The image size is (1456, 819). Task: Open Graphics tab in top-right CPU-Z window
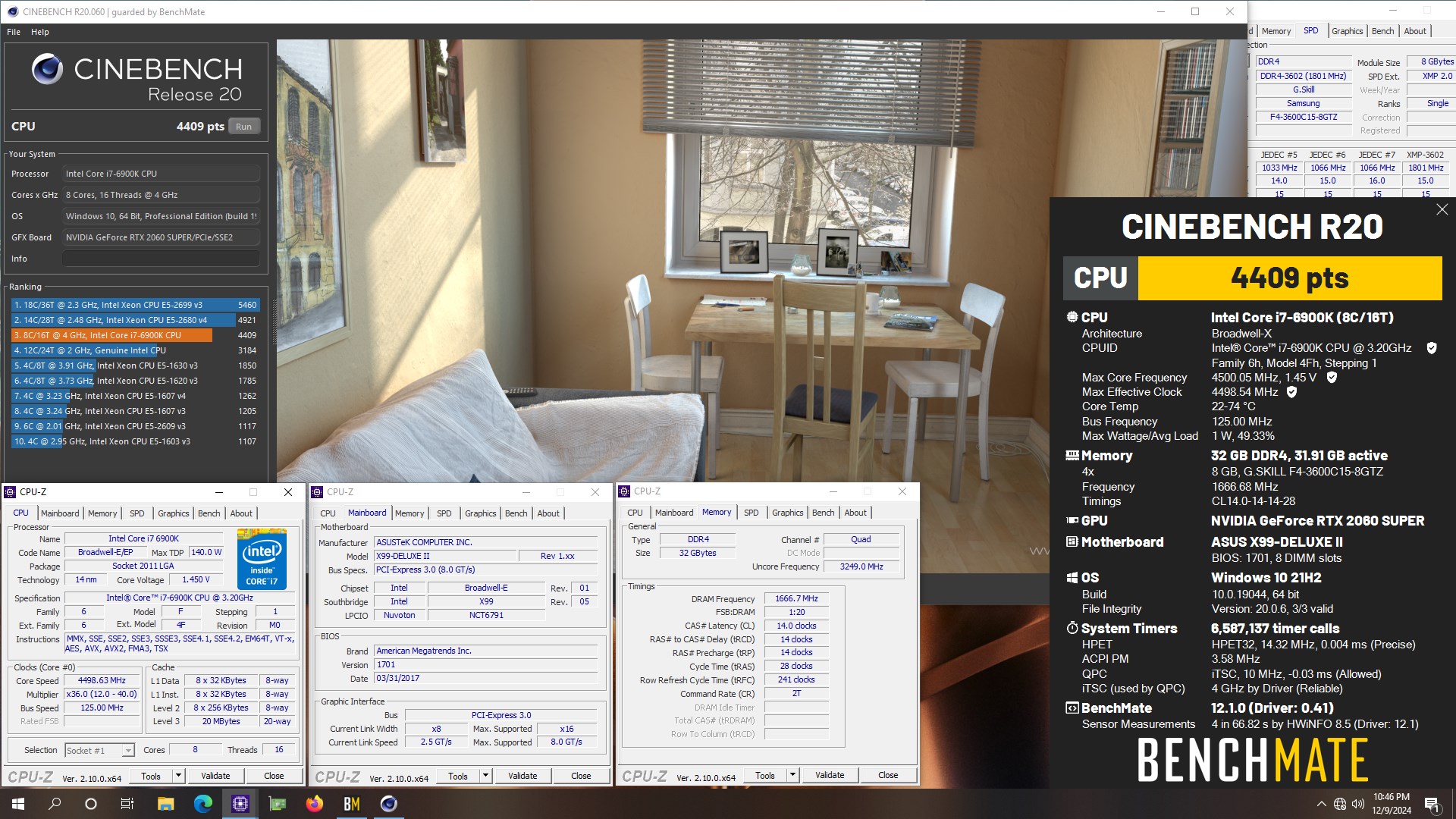[x=1347, y=31]
